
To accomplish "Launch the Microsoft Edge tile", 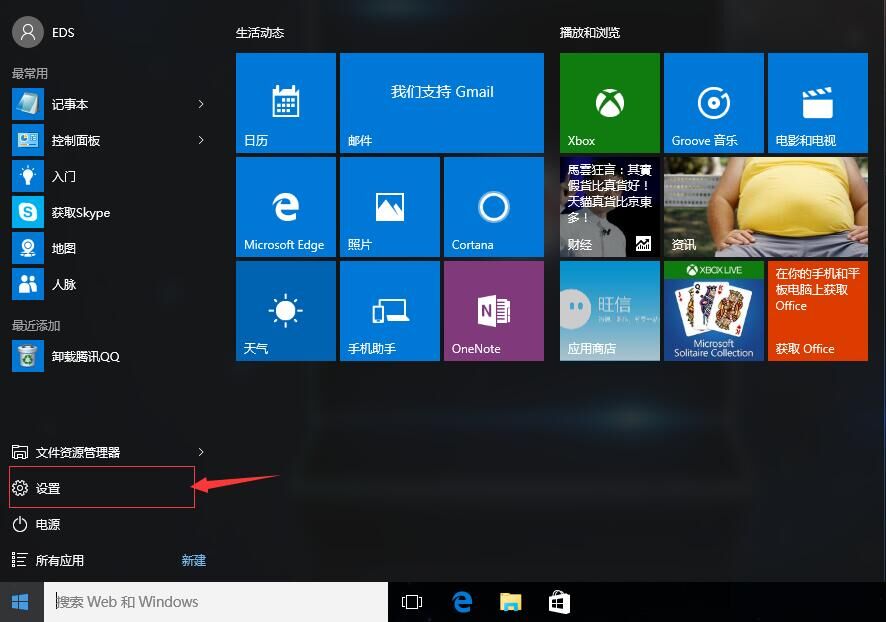I will click(x=286, y=207).
